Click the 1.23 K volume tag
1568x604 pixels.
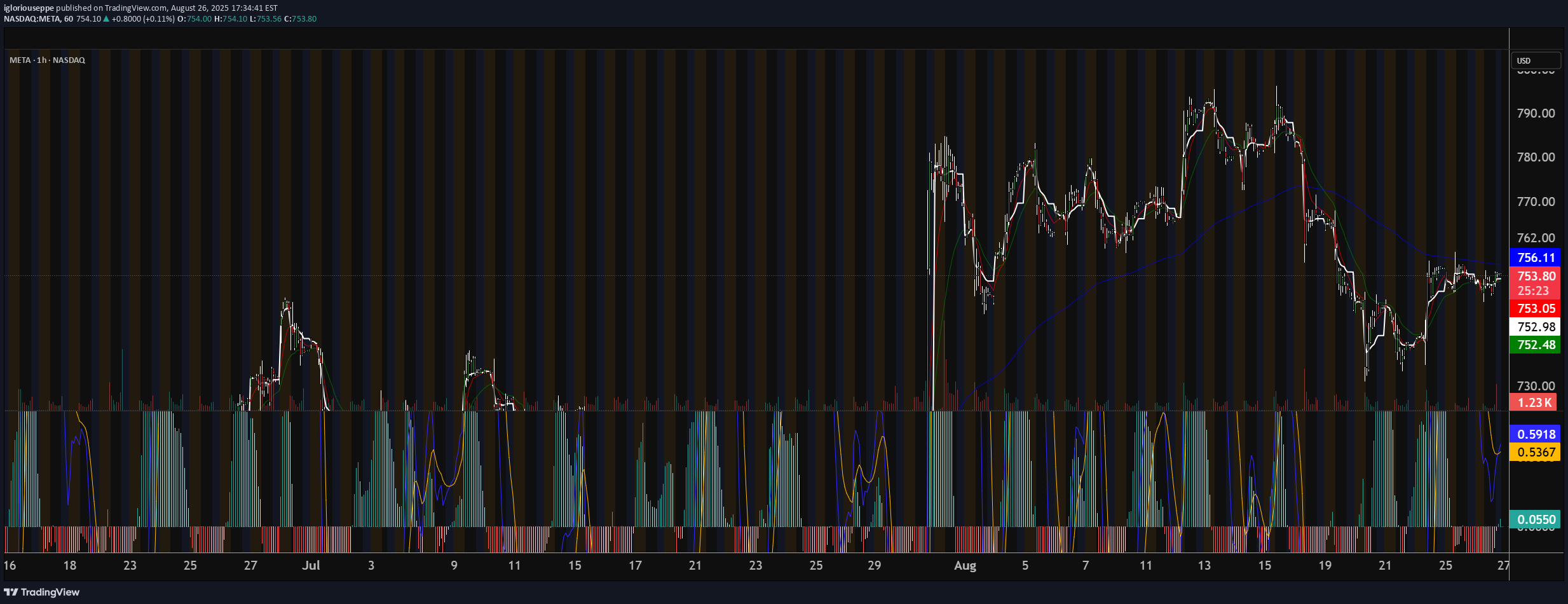[x=1533, y=402]
